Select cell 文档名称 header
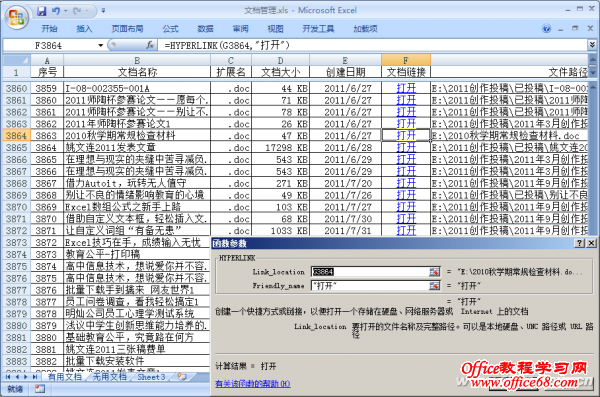This screenshot has width=600, height=397. pyautogui.click(x=137, y=72)
